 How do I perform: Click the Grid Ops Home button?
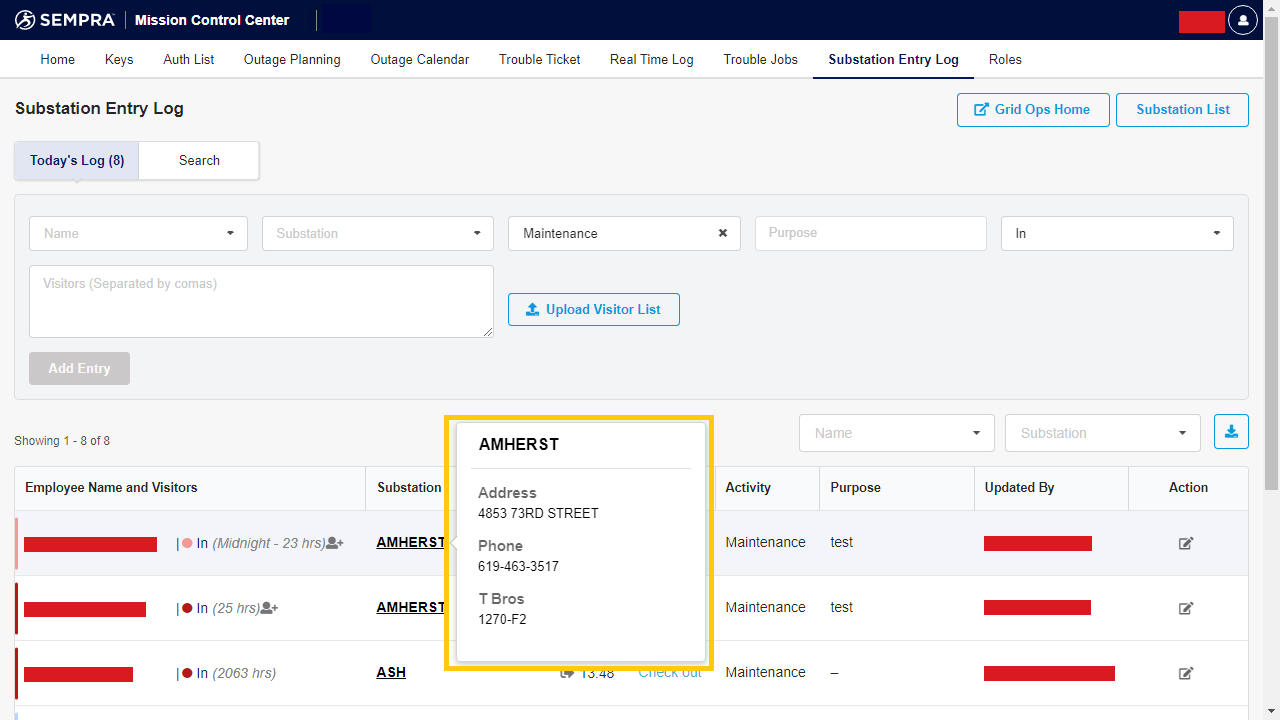coord(1032,110)
